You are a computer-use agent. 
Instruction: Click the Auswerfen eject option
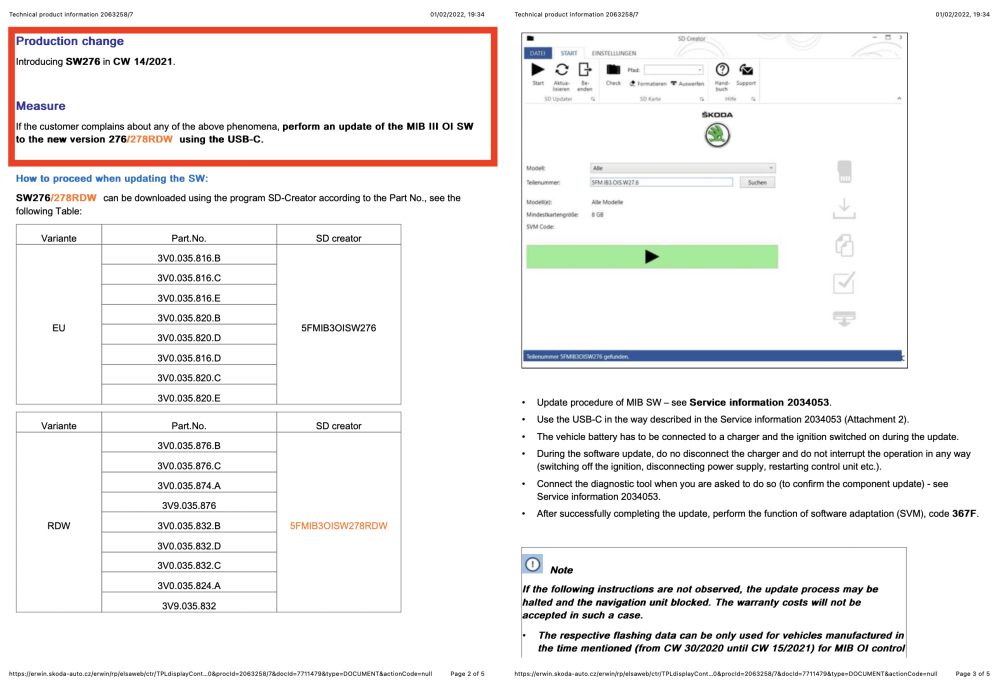688,84
